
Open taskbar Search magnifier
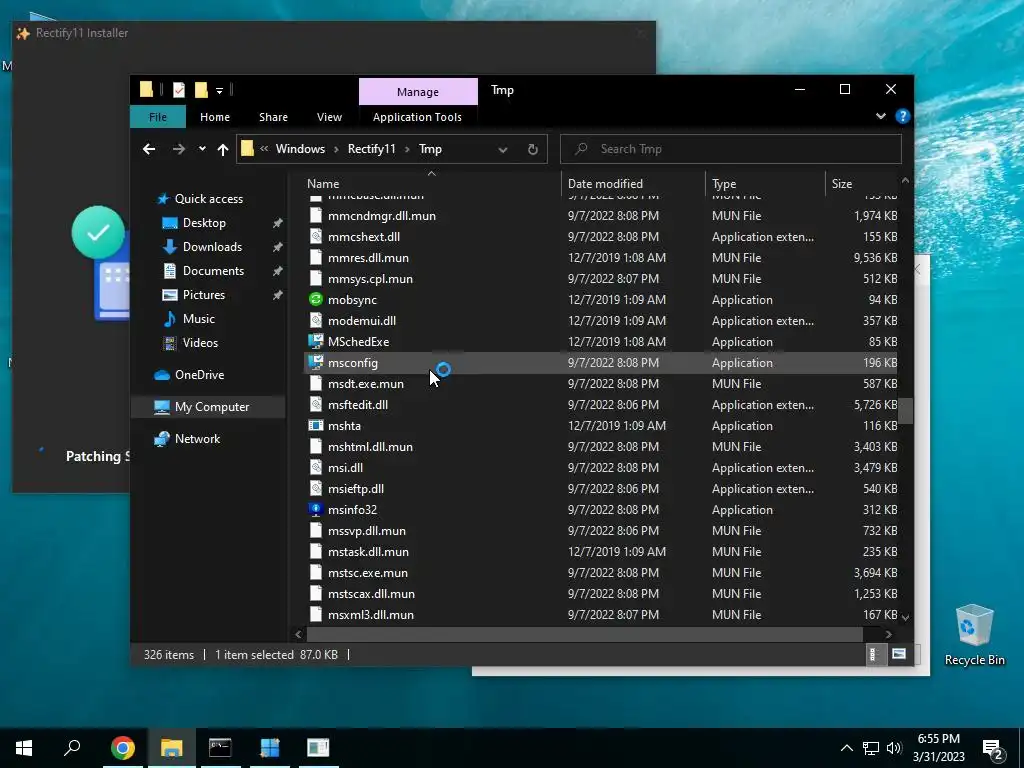(72, 747)
